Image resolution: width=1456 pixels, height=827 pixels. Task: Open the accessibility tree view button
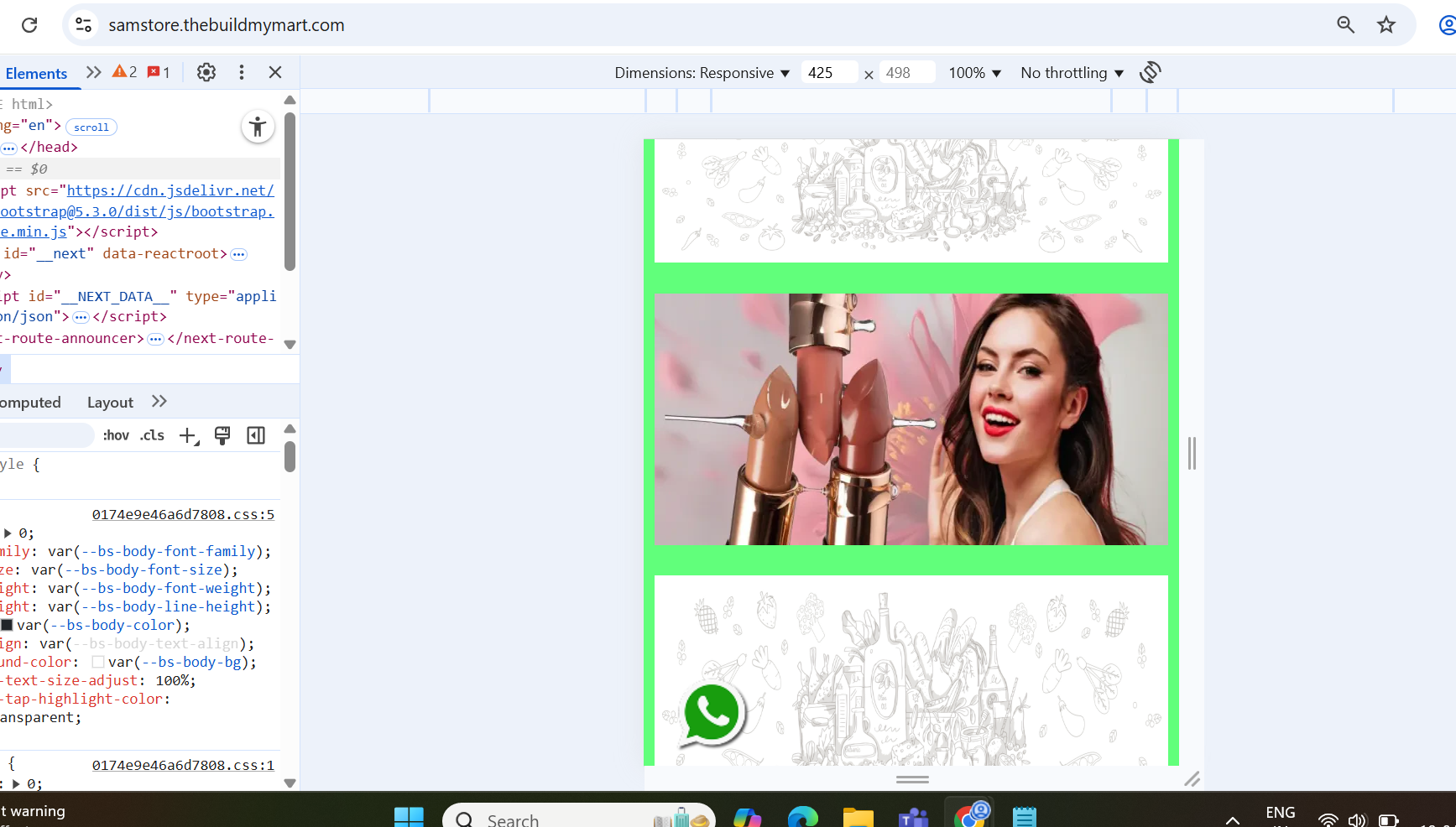pyautogui.click(x=258, y=127)
